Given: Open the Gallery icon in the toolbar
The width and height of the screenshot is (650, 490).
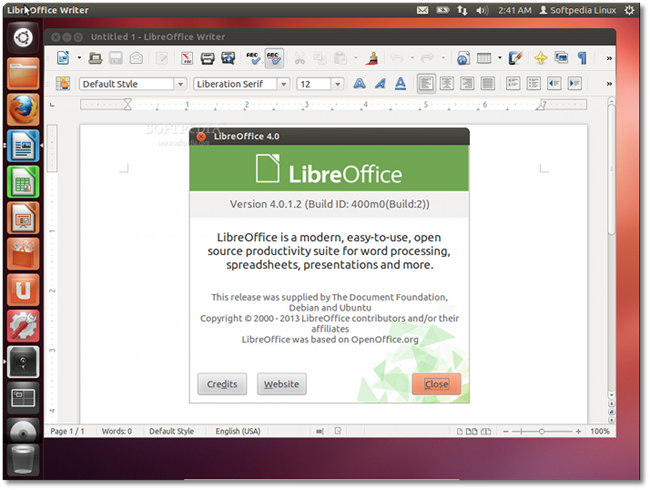Looking at the screenshot, I should pos(561,58).
